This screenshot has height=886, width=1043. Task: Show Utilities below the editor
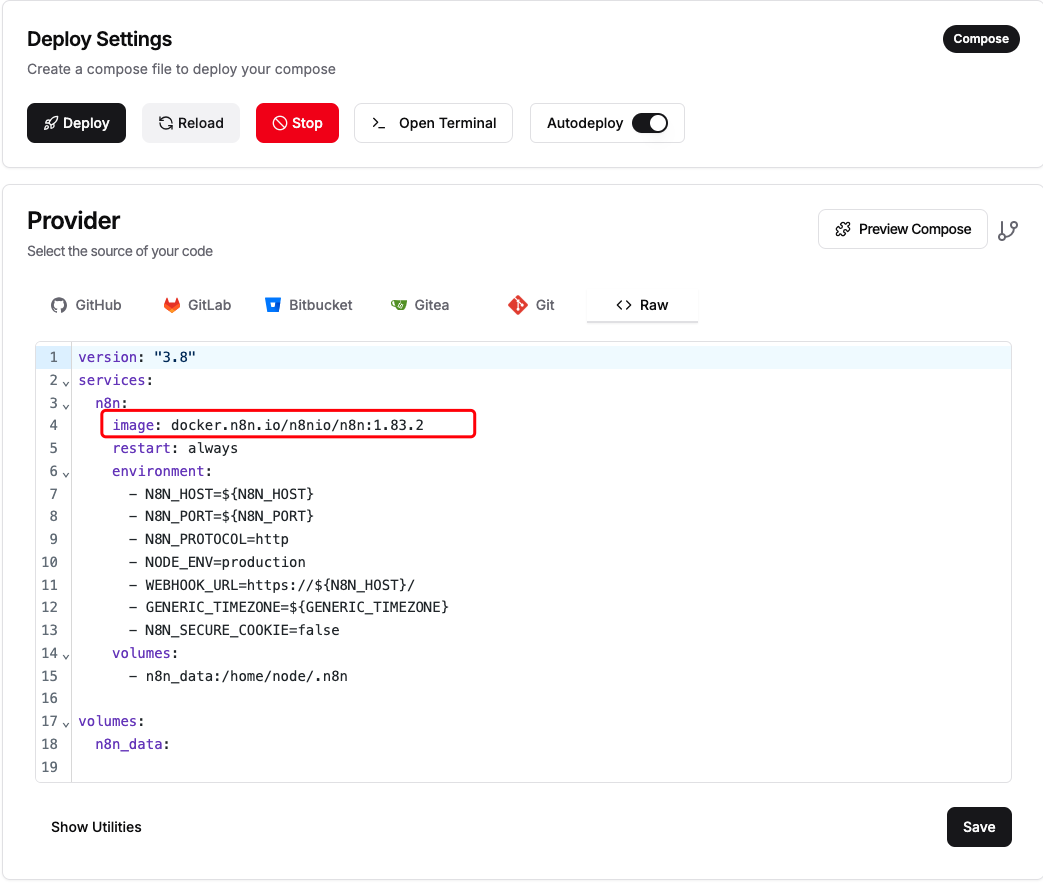pos(96,827)
